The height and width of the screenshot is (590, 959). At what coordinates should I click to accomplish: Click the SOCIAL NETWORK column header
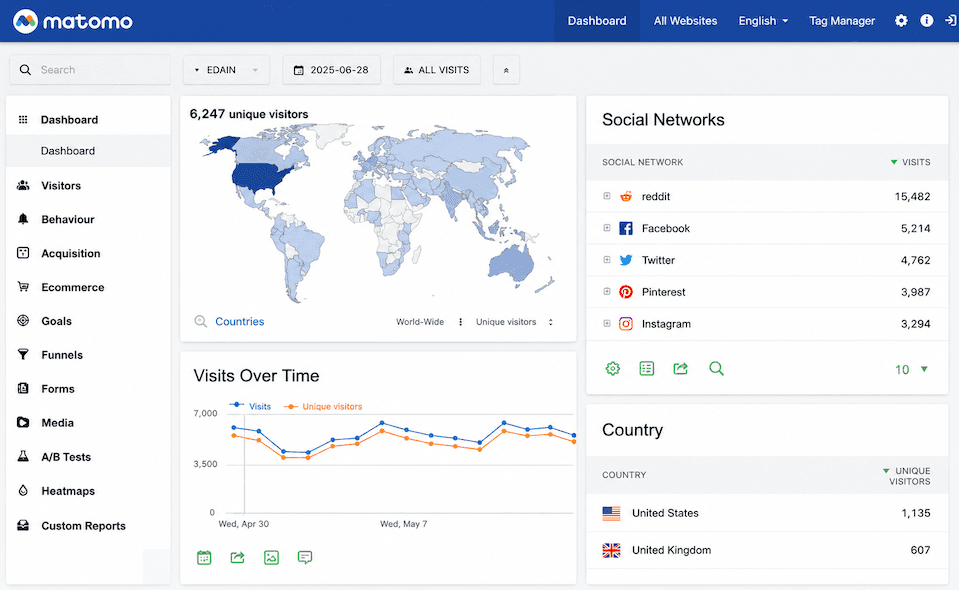tap(642, 162)
